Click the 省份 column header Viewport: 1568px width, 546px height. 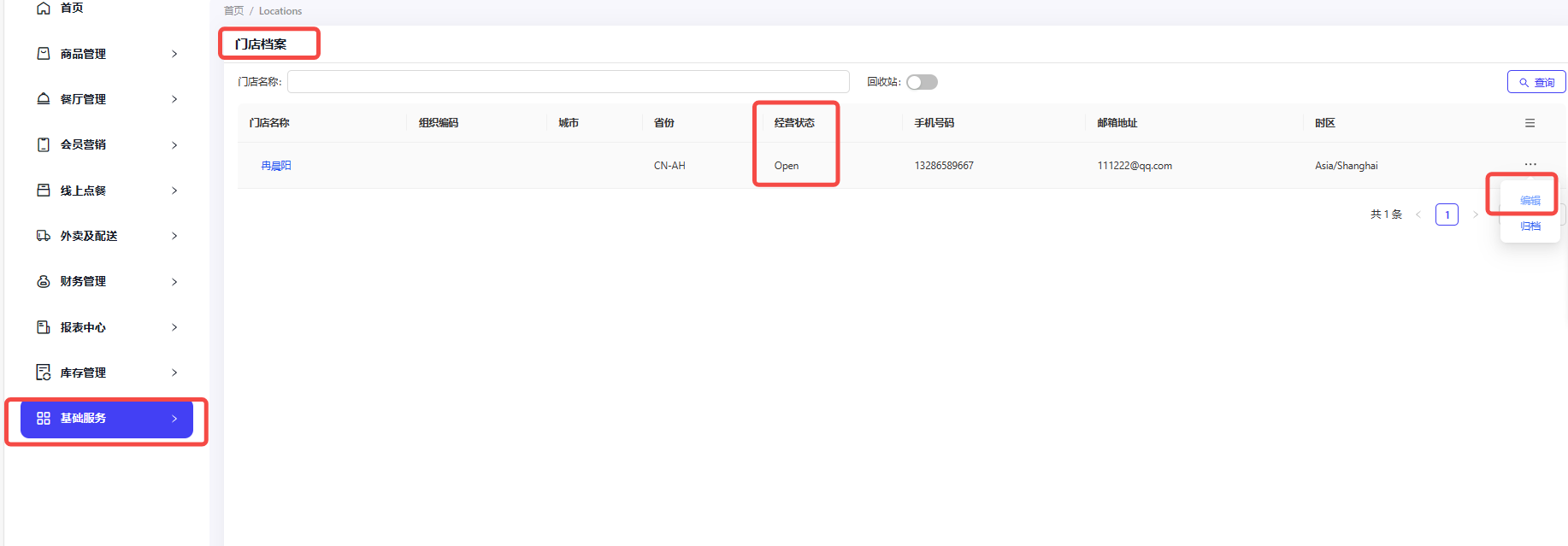664,123
